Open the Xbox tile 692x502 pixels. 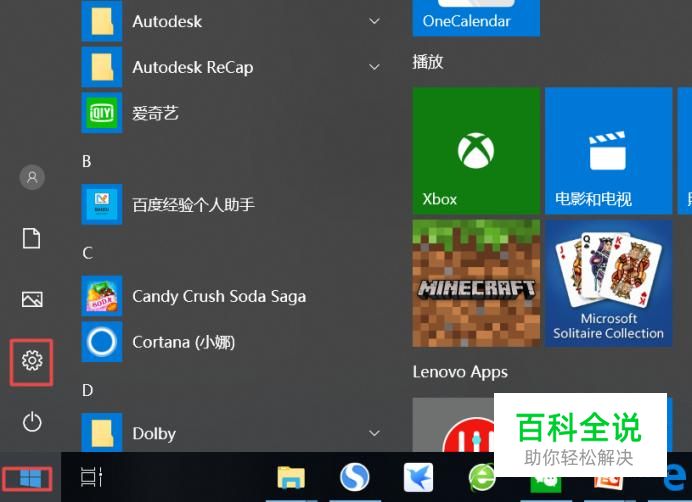[x=476, y=151]
